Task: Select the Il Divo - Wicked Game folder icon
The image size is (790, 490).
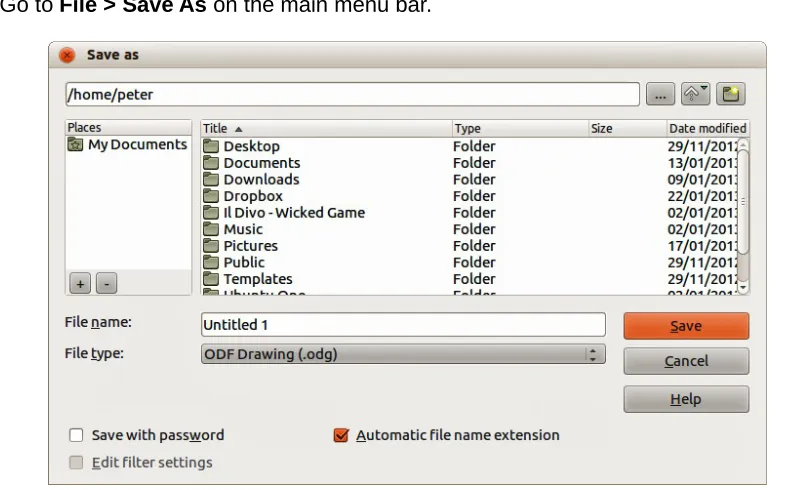Action: point(211,213)
